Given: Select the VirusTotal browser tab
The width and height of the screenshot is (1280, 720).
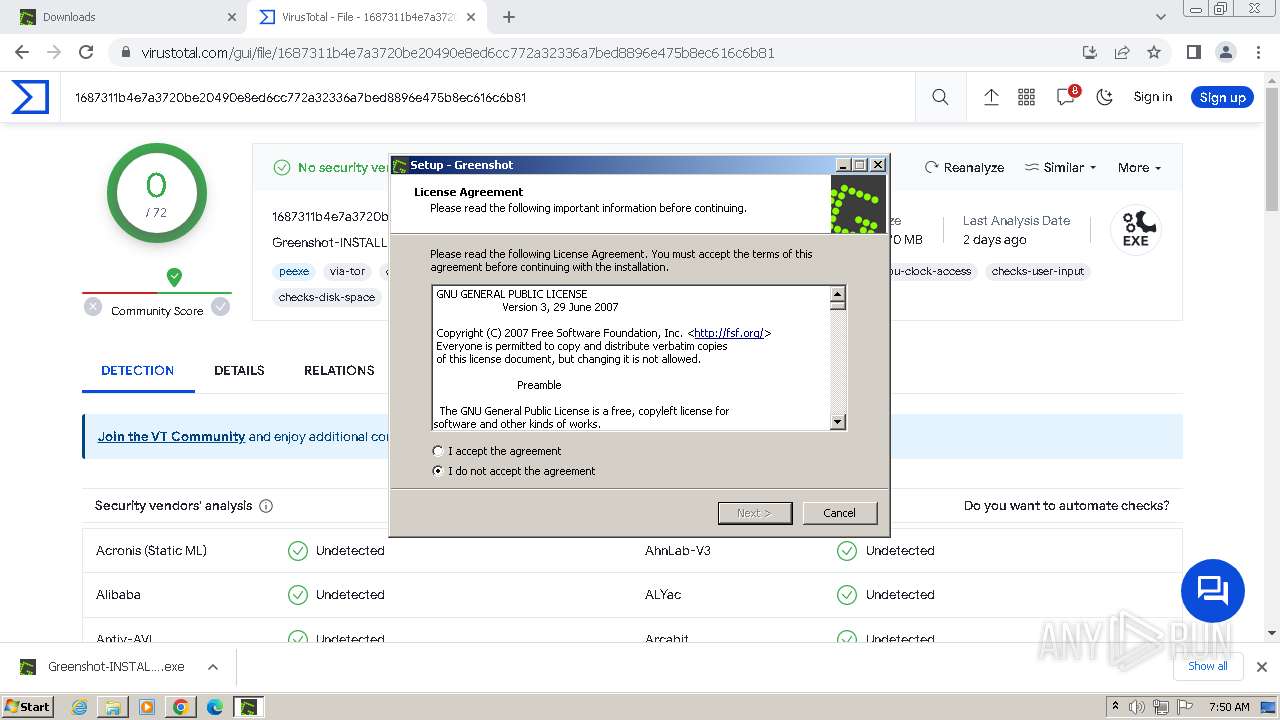Looking at the screenshot, I should 368,17.
